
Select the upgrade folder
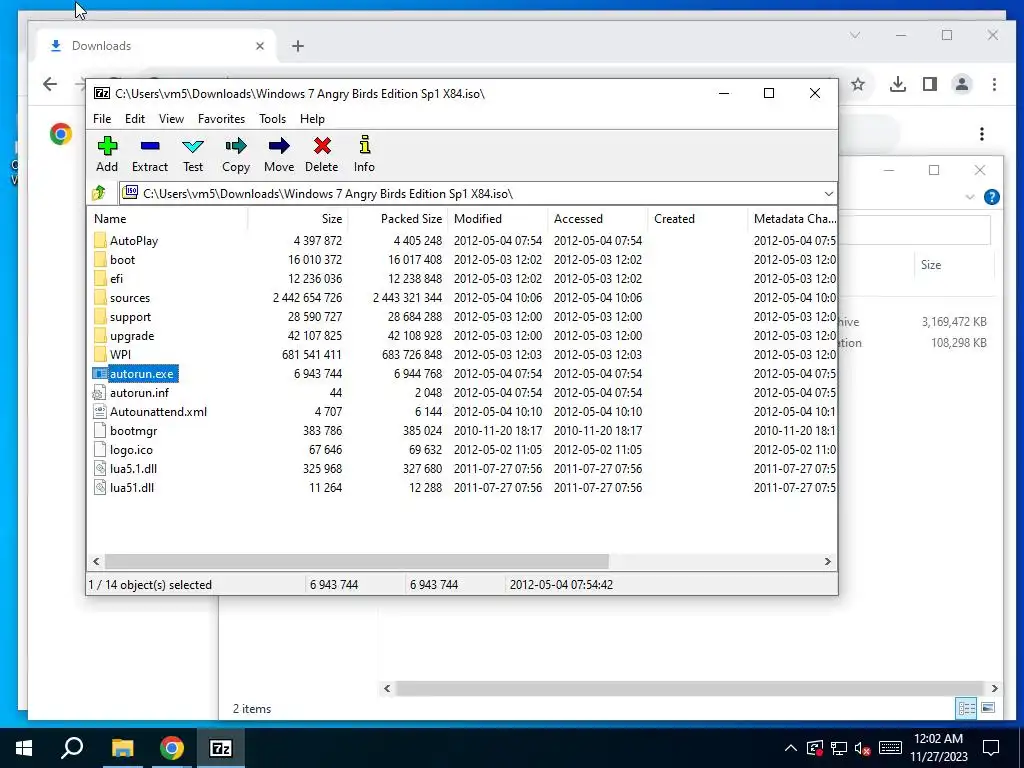[132, 336]
